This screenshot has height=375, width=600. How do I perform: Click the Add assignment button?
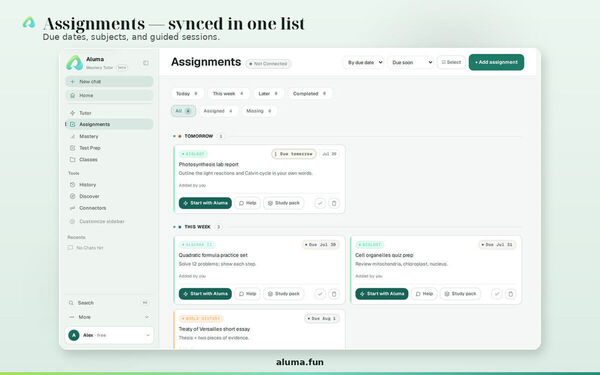coord(496,62)
